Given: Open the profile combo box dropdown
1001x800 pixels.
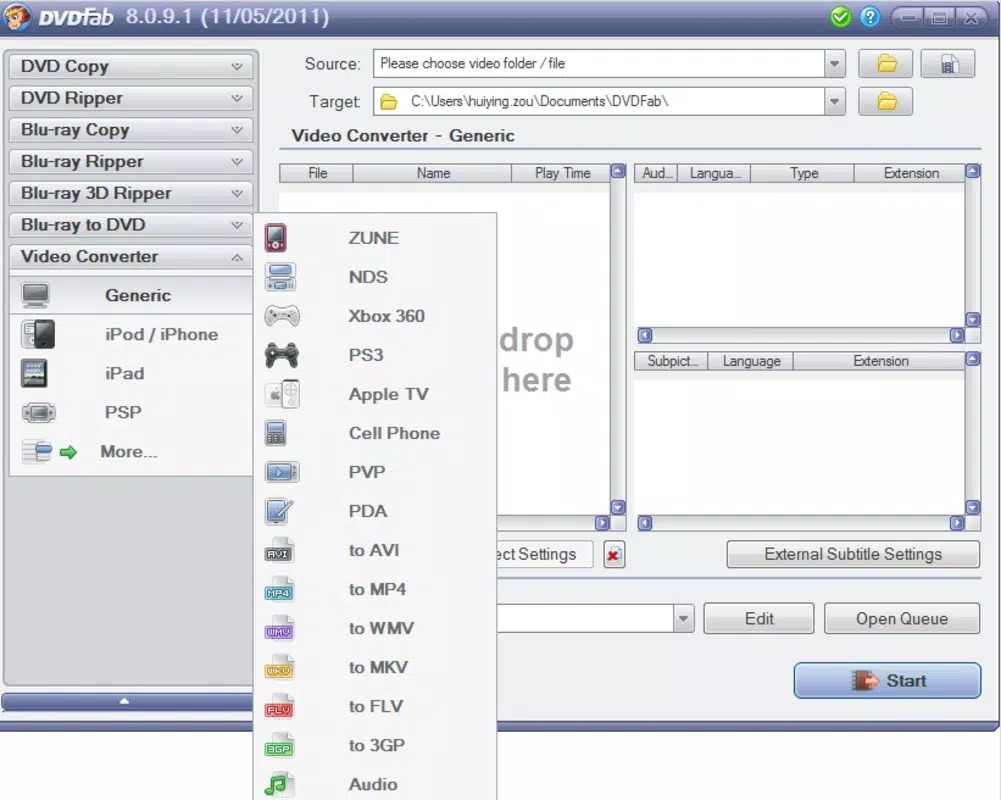Looking at the screenshot, I should coord(683,619).
